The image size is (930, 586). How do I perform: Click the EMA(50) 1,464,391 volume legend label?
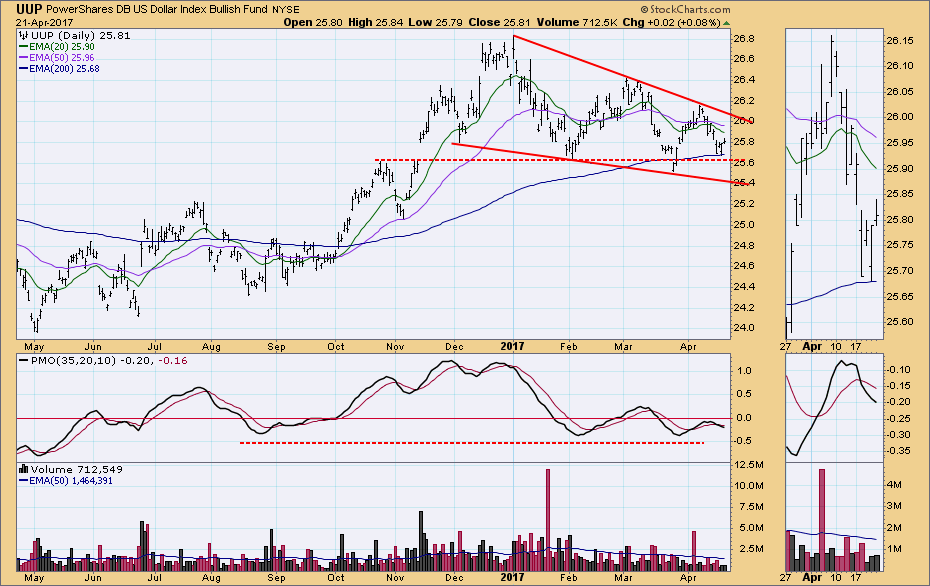pos(71,480)
